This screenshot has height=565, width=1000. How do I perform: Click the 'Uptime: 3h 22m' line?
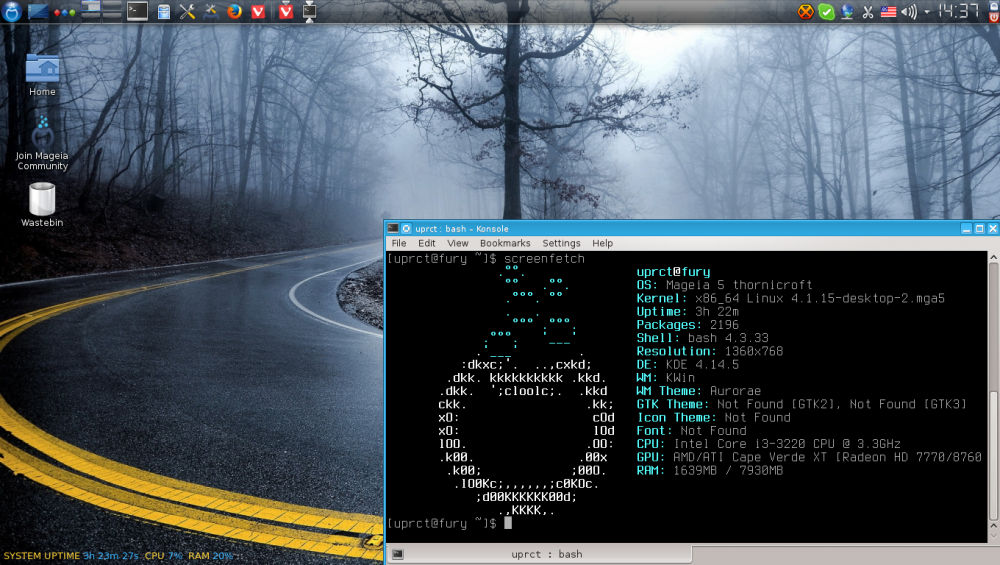[687, 312]
